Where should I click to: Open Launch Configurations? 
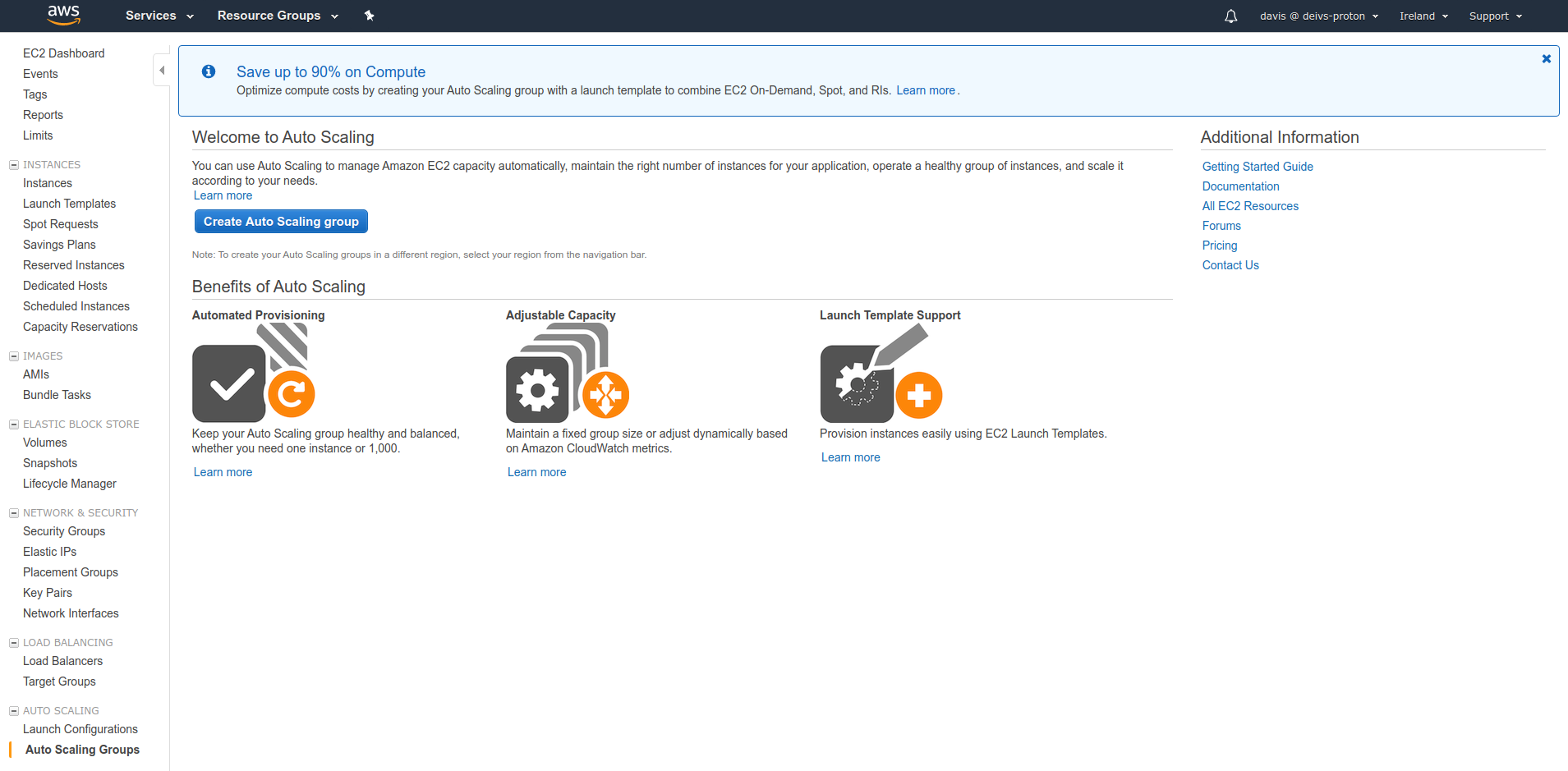pos(80,729)
